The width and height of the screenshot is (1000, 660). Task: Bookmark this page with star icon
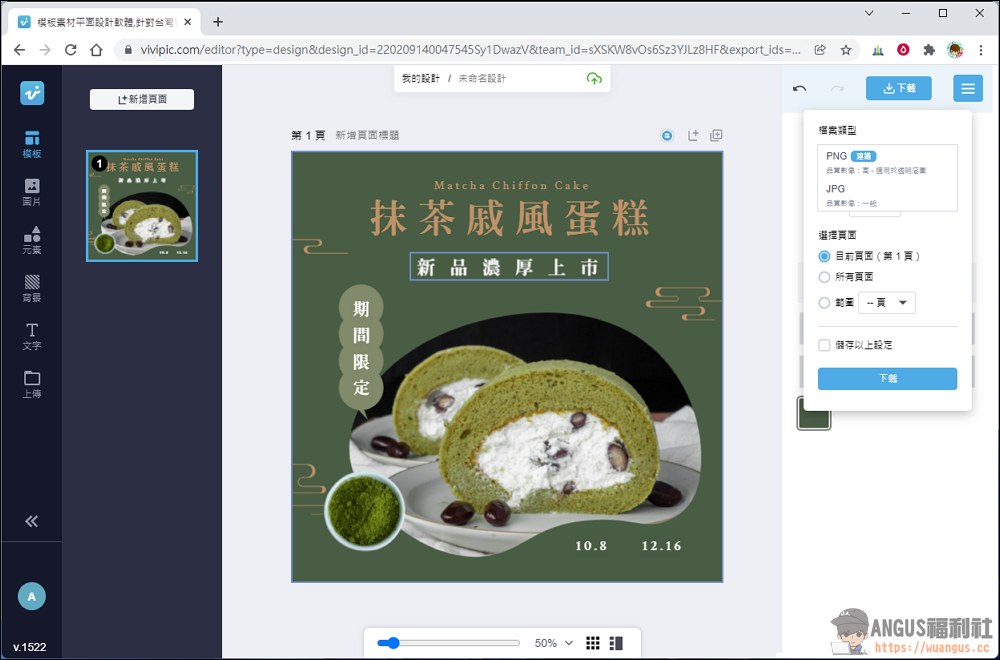coord(846,50)
